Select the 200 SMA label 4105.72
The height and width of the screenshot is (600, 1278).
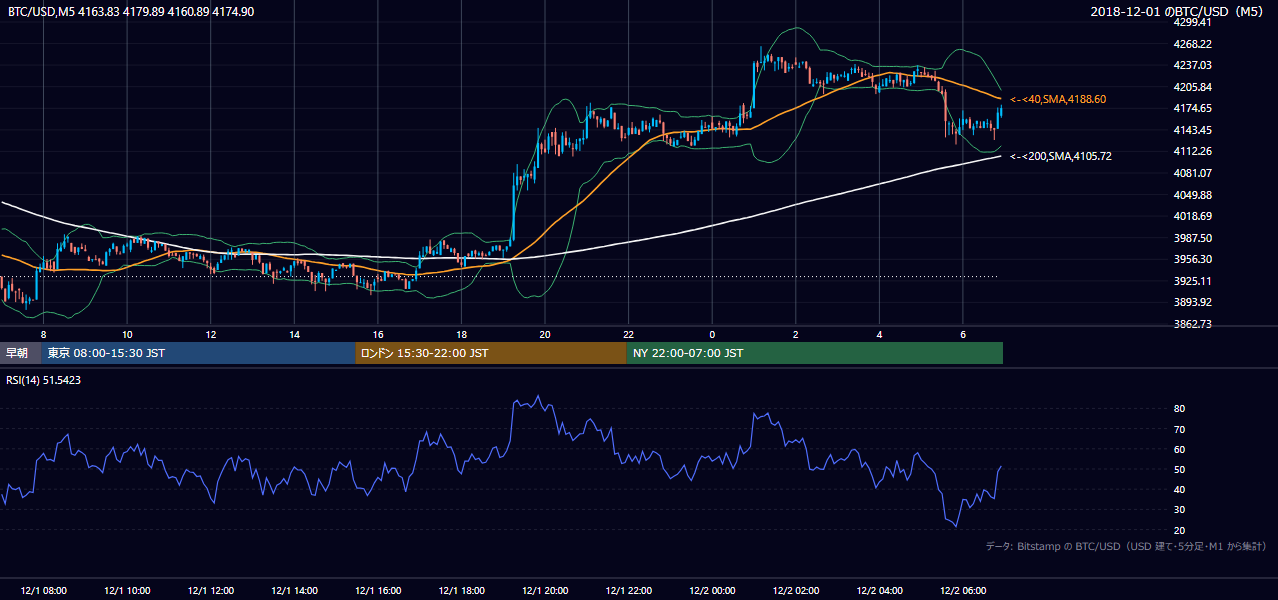tap(1061, 156)
